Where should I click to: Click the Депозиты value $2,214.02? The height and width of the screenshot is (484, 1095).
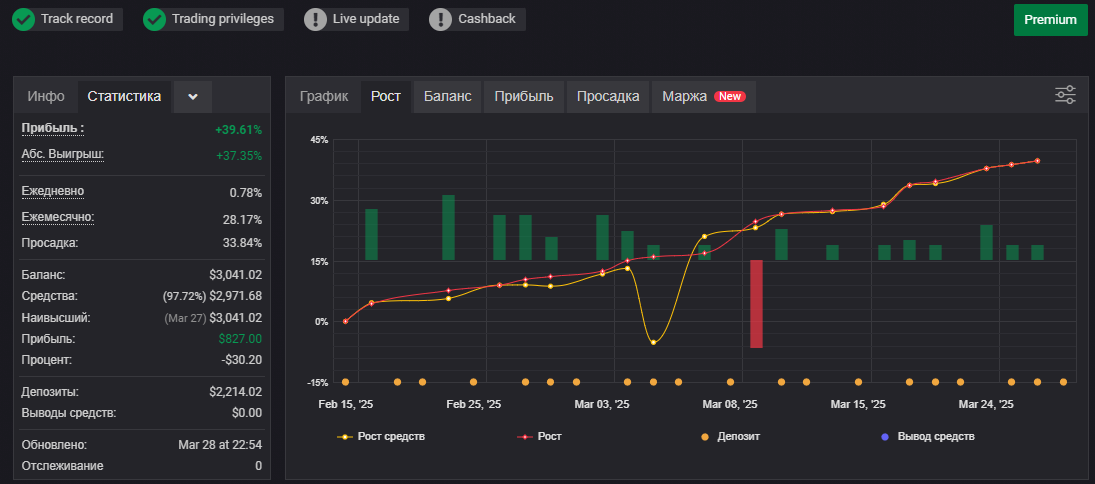click(x=235, y=392)
